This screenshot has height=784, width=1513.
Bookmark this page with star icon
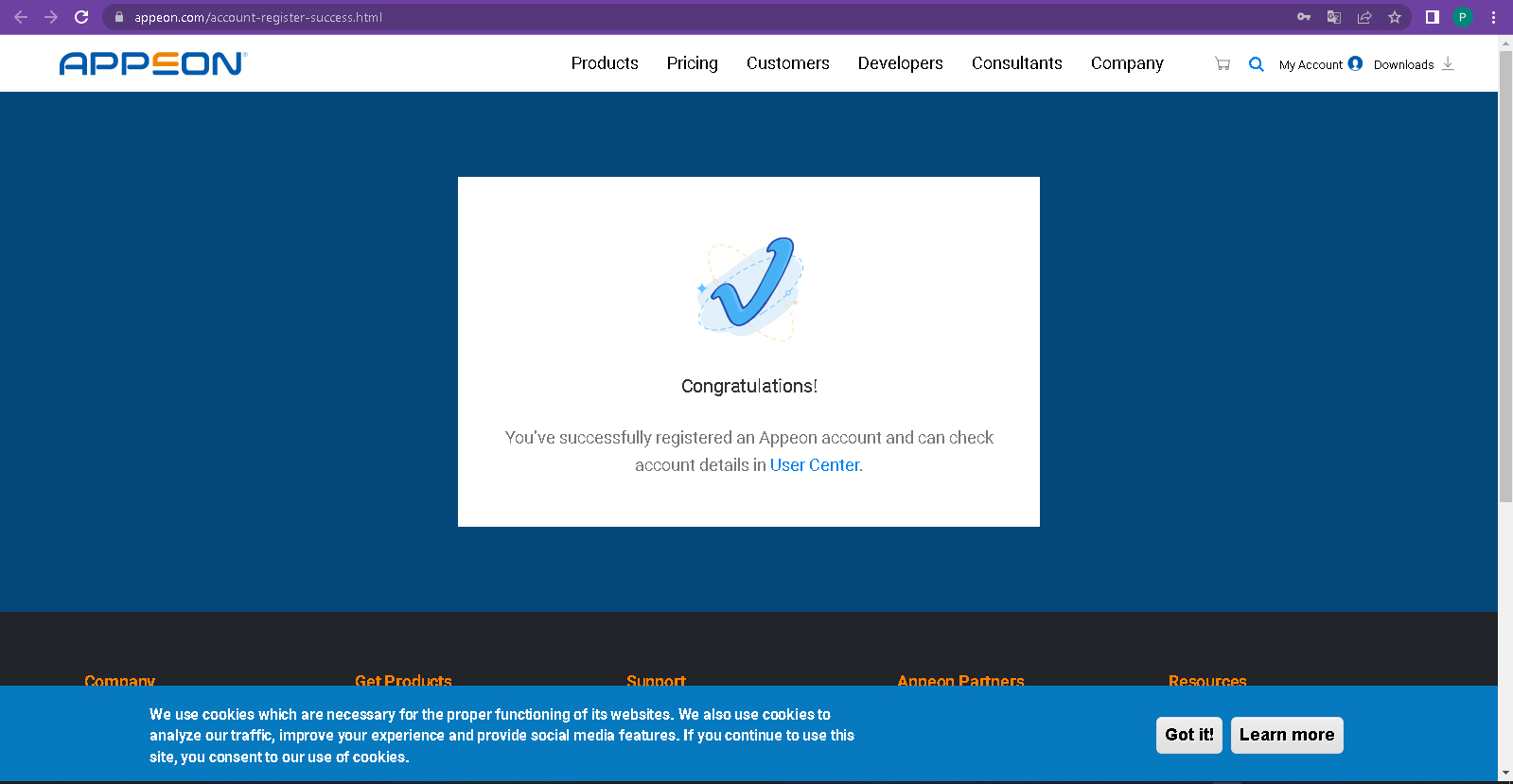click(1394, 17)
